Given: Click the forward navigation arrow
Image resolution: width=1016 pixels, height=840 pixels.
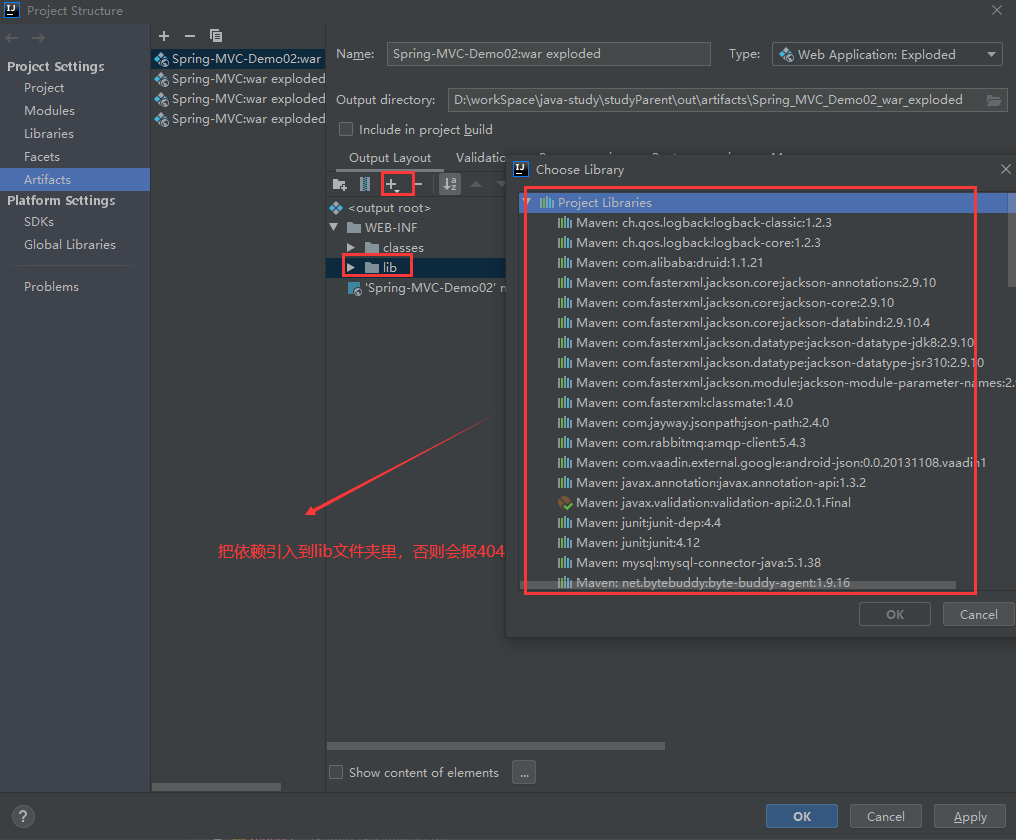Looking at the screenshot, I should pyautogui.click(x=39, y=38).
